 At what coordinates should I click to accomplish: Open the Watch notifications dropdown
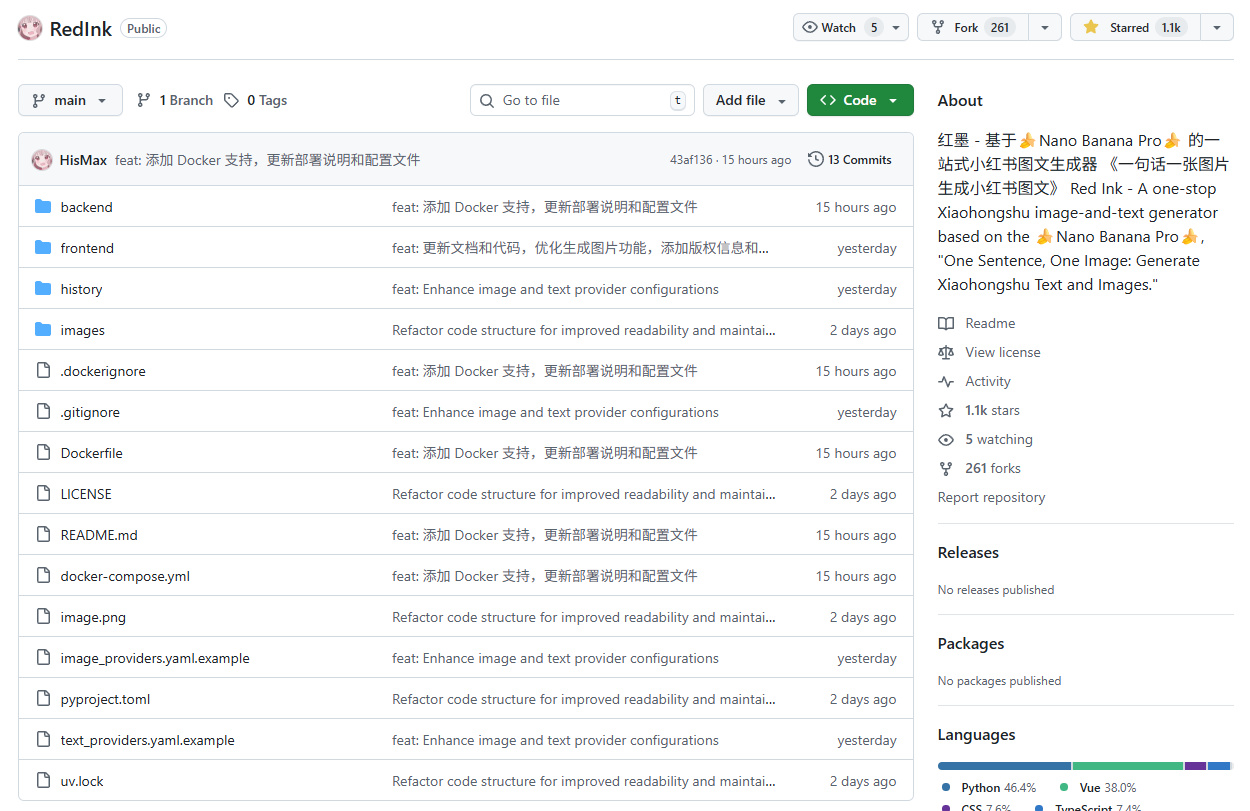[851, 27]
